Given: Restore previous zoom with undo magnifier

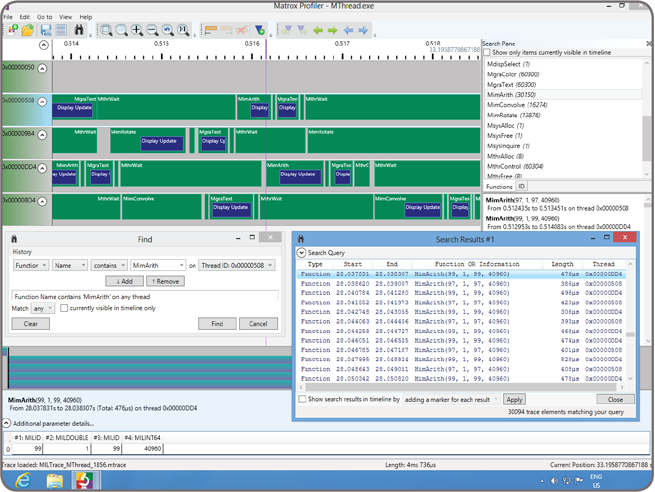Looking at the screenshot, I should click(168, 30).
